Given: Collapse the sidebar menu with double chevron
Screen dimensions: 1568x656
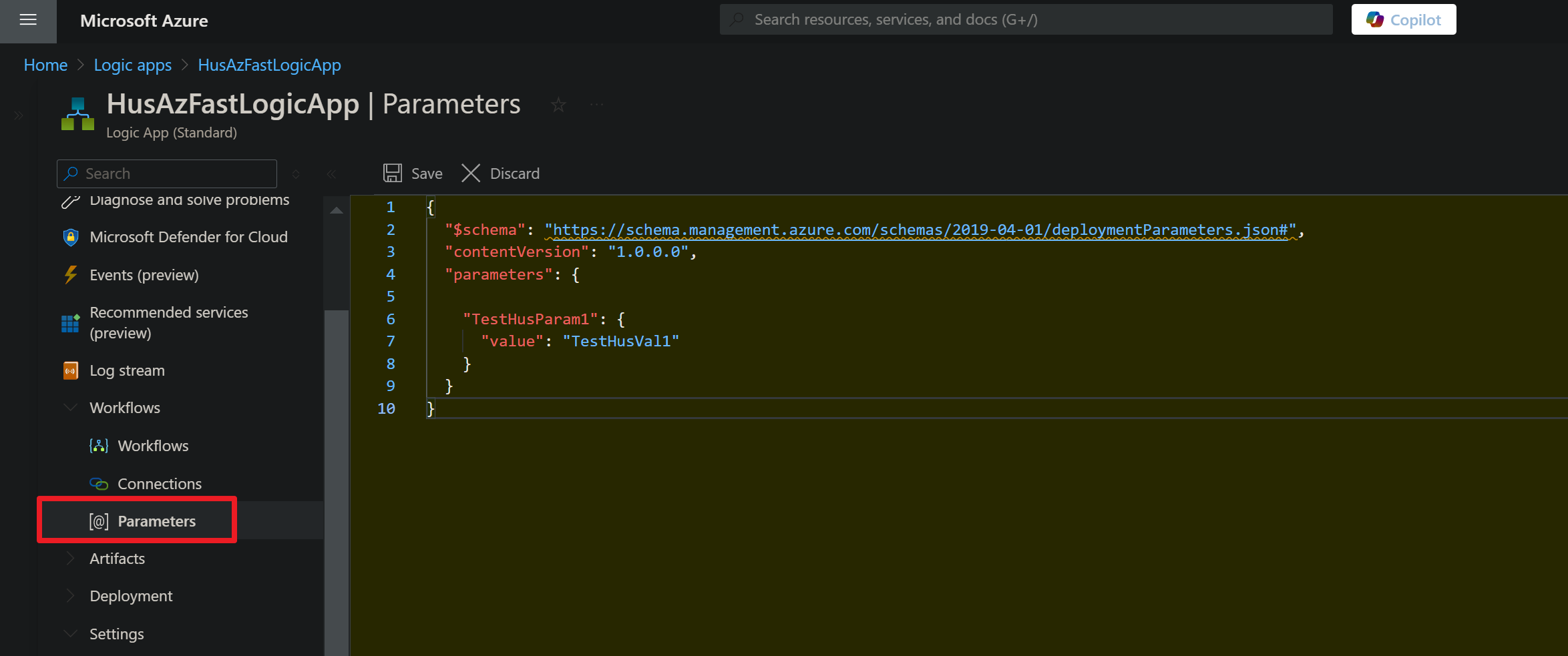Looking at the screenshot, I should 331,174.
